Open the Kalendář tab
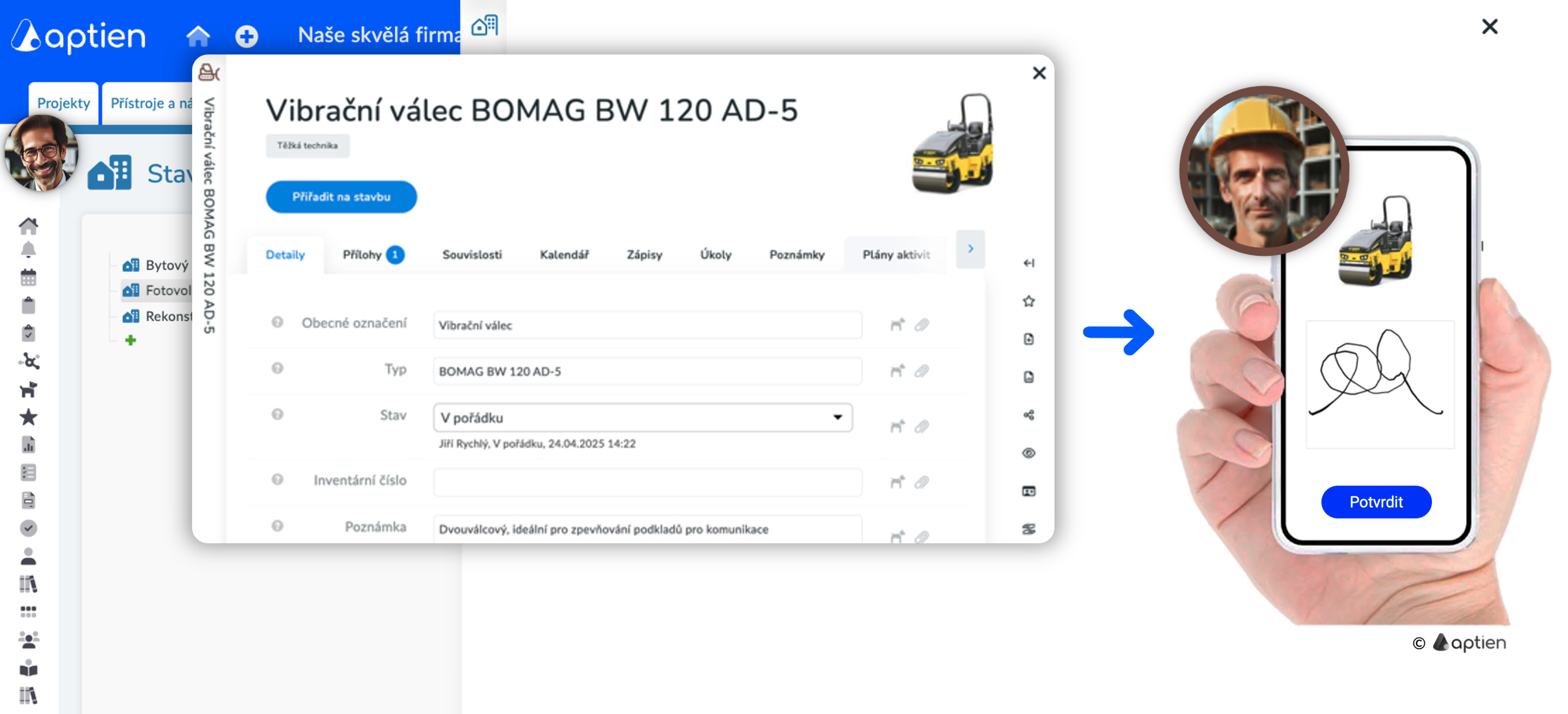The height and width of the screenshot is (714, 1568). coord(564,254)
